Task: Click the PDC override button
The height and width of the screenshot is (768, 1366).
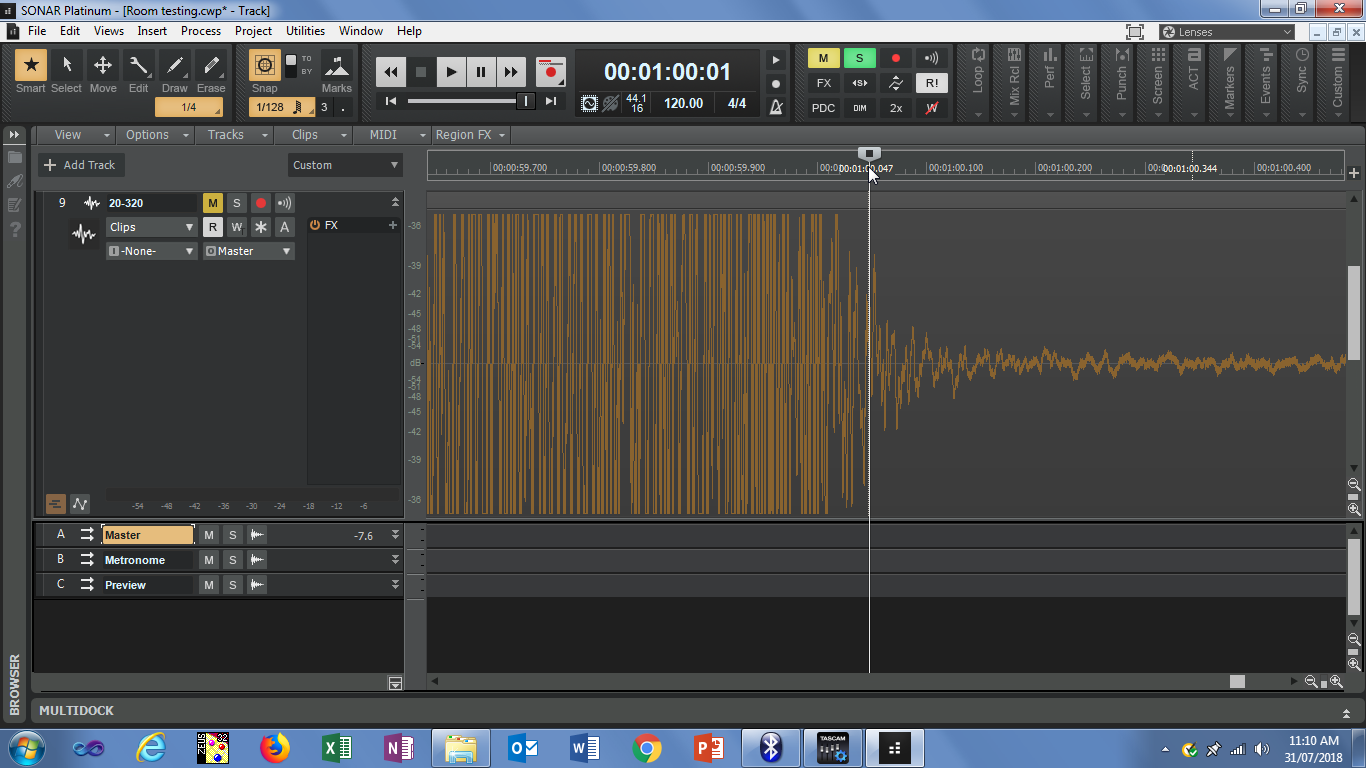Action: 823,108
